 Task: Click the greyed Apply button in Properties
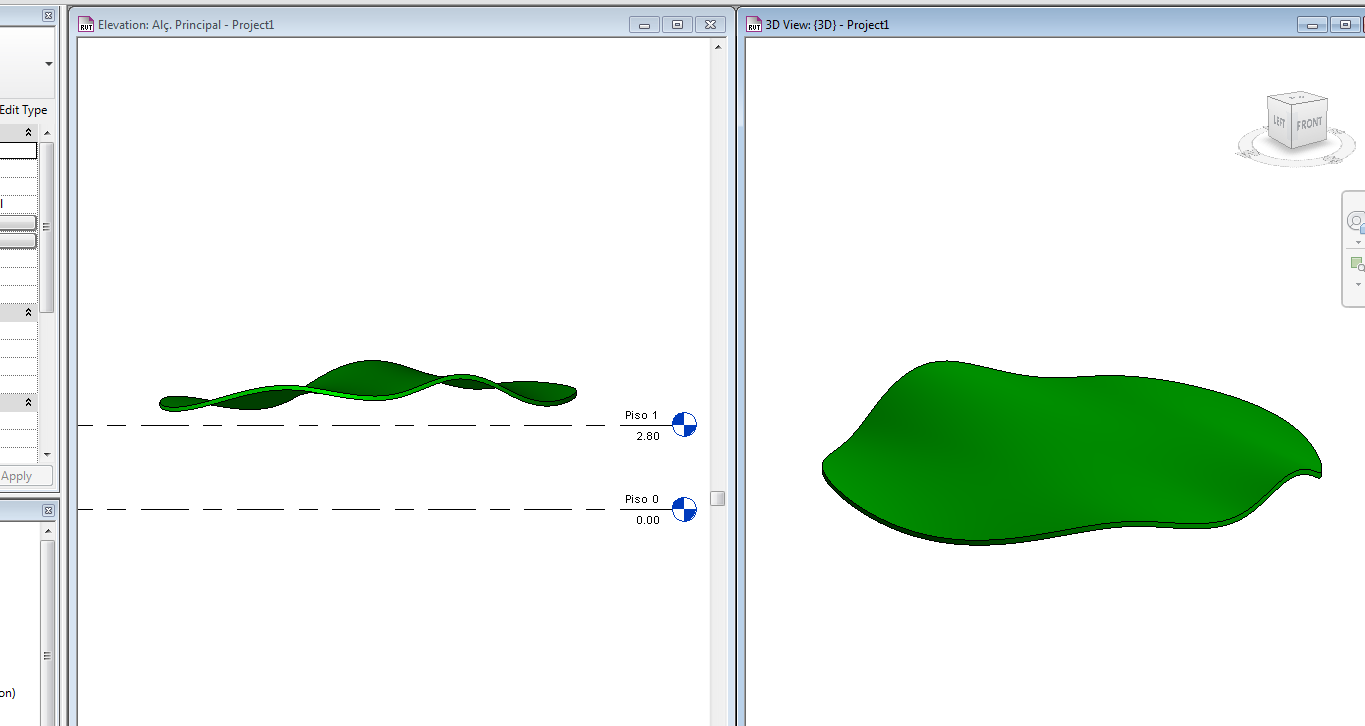pyautogui.click(x=25, y=476)
